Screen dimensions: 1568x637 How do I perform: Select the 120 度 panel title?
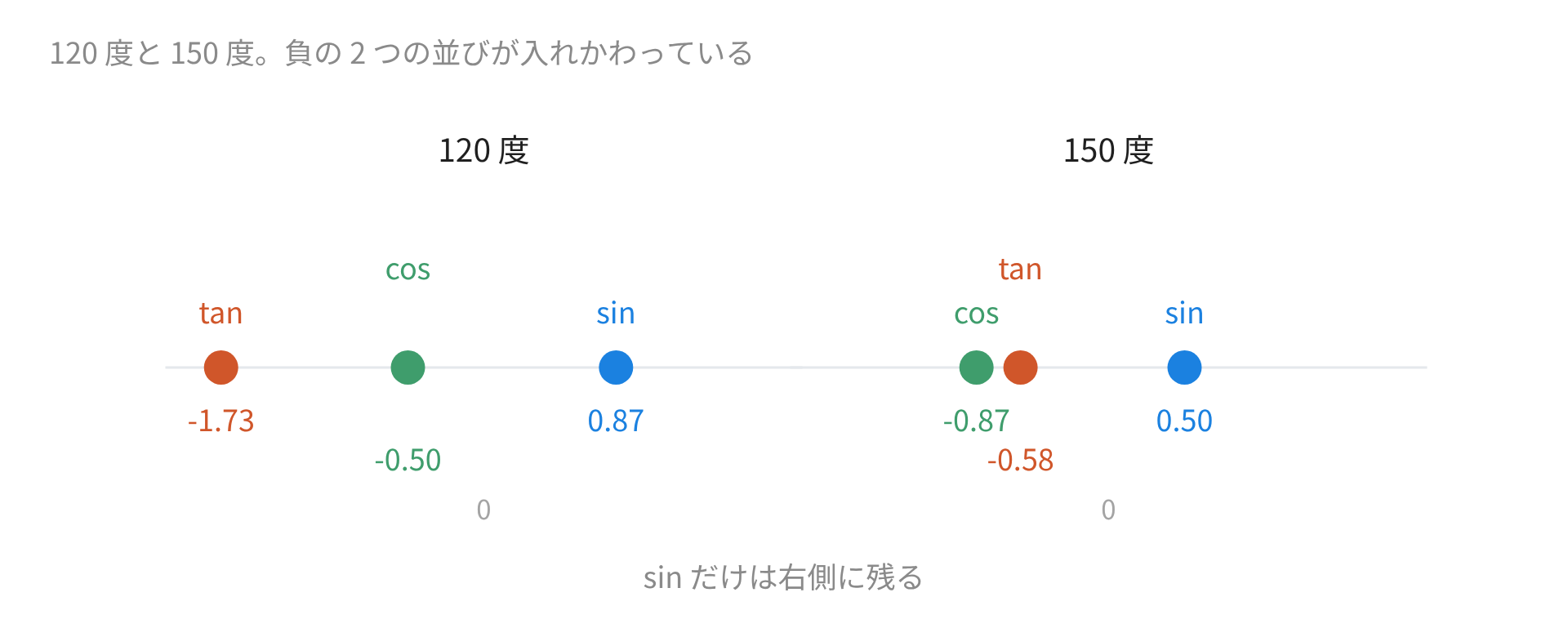coord(483,151)
